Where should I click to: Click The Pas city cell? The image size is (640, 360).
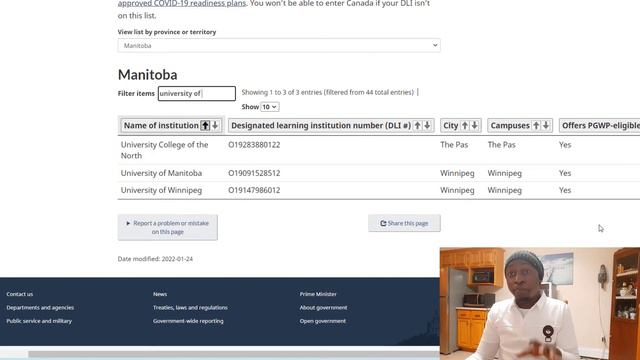pyautogui.click(x=454, y=145)
